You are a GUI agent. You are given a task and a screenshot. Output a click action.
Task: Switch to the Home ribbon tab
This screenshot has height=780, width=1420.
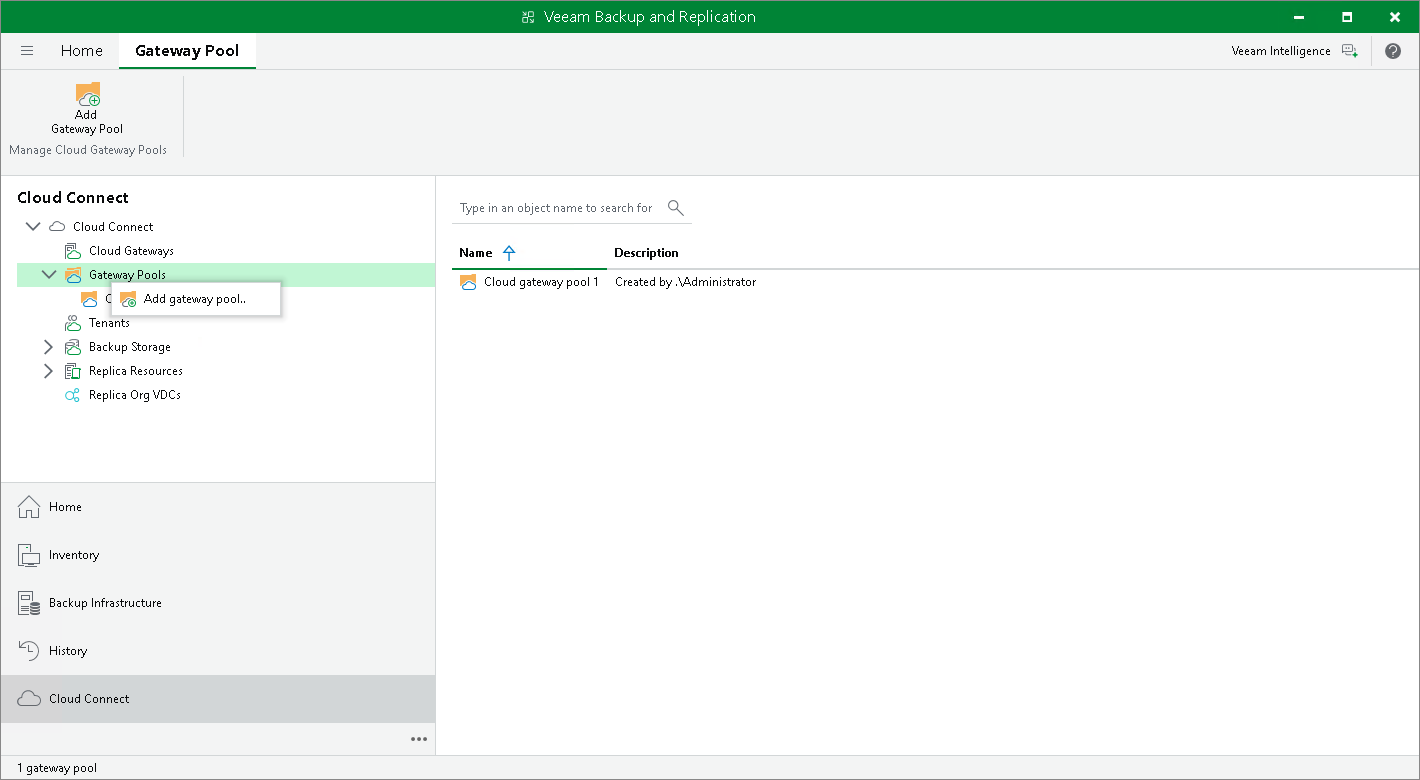click(x=82, y=51)
